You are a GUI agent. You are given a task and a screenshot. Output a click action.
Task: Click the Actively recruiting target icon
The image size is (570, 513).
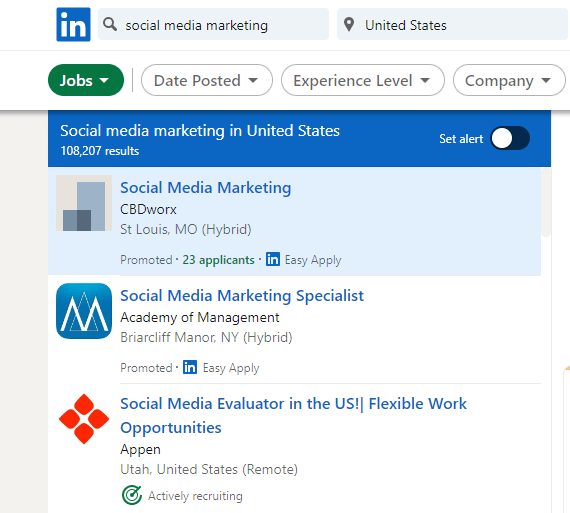(x=132, y=495)
